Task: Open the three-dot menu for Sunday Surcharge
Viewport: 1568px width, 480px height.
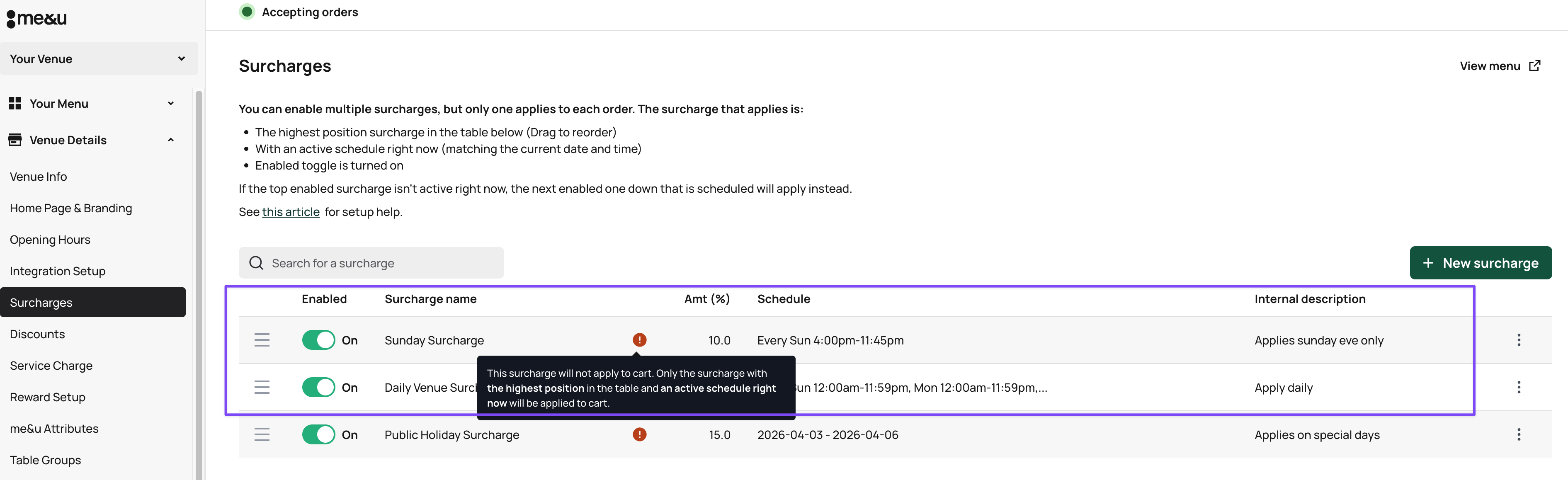Action: click(x=1518, y=340)
